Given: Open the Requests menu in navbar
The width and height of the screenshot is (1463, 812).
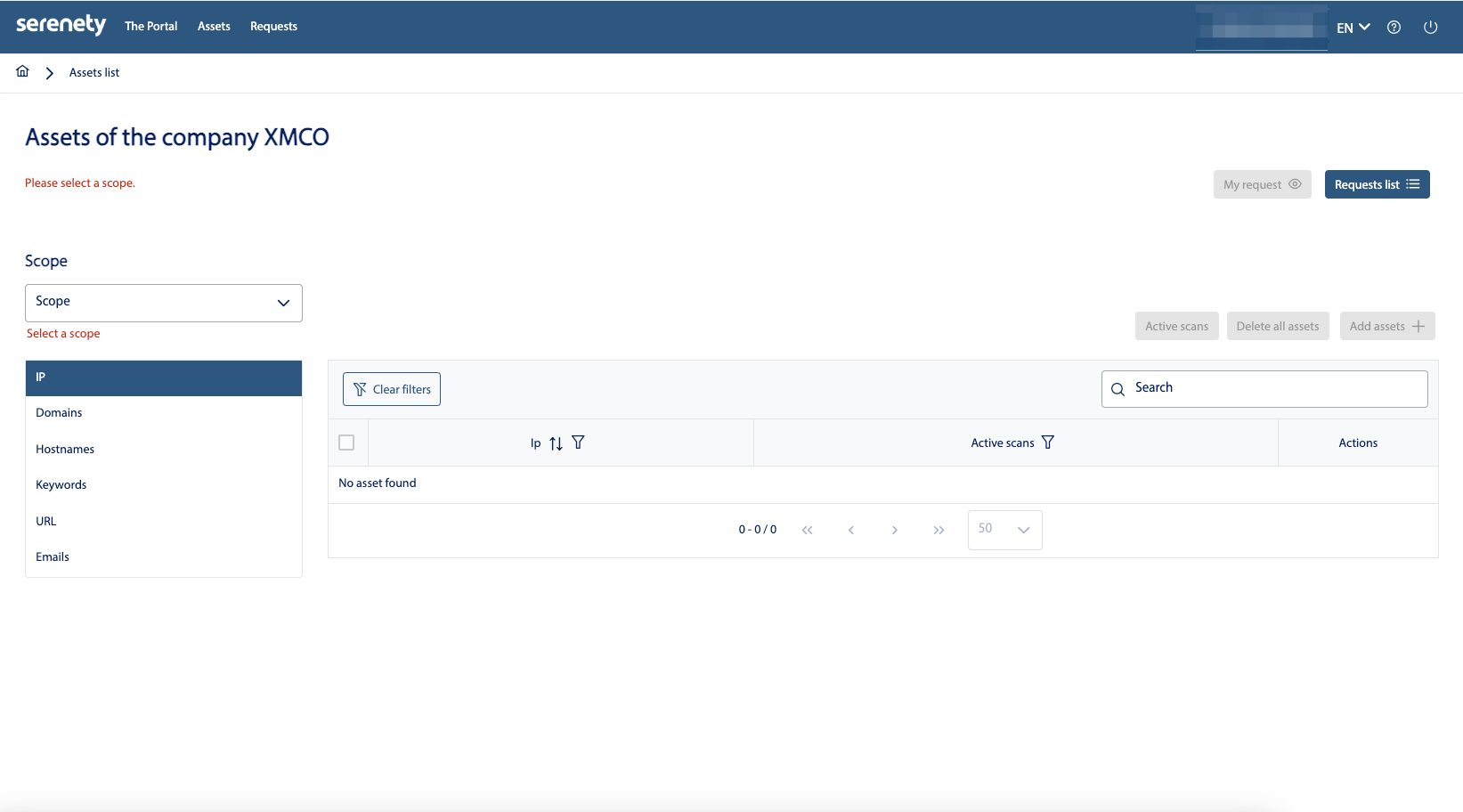Looking at the screenshot, I should [x=273, y=27].
